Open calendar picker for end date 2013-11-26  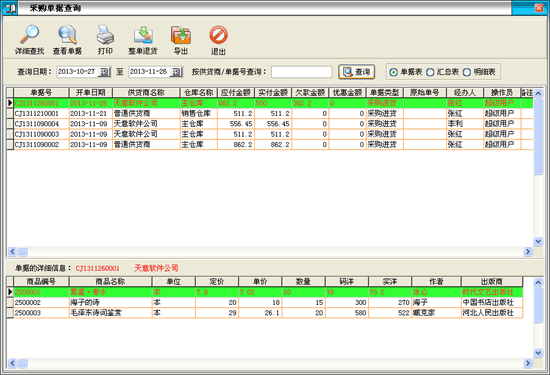pyautogui.click(x=176, y=72)
